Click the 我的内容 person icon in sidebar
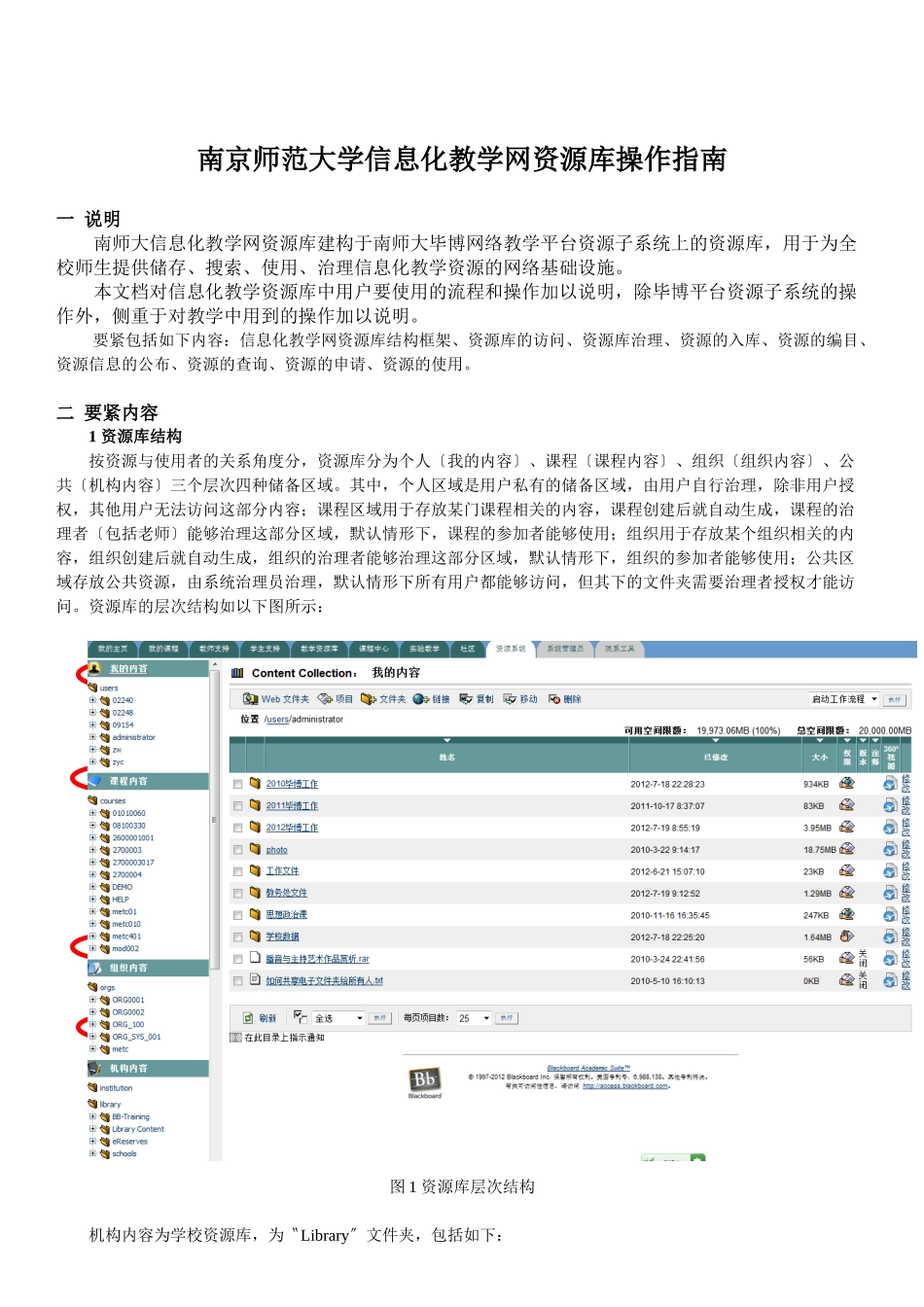This screenshot has width=924, height=1307. point(95,669)
